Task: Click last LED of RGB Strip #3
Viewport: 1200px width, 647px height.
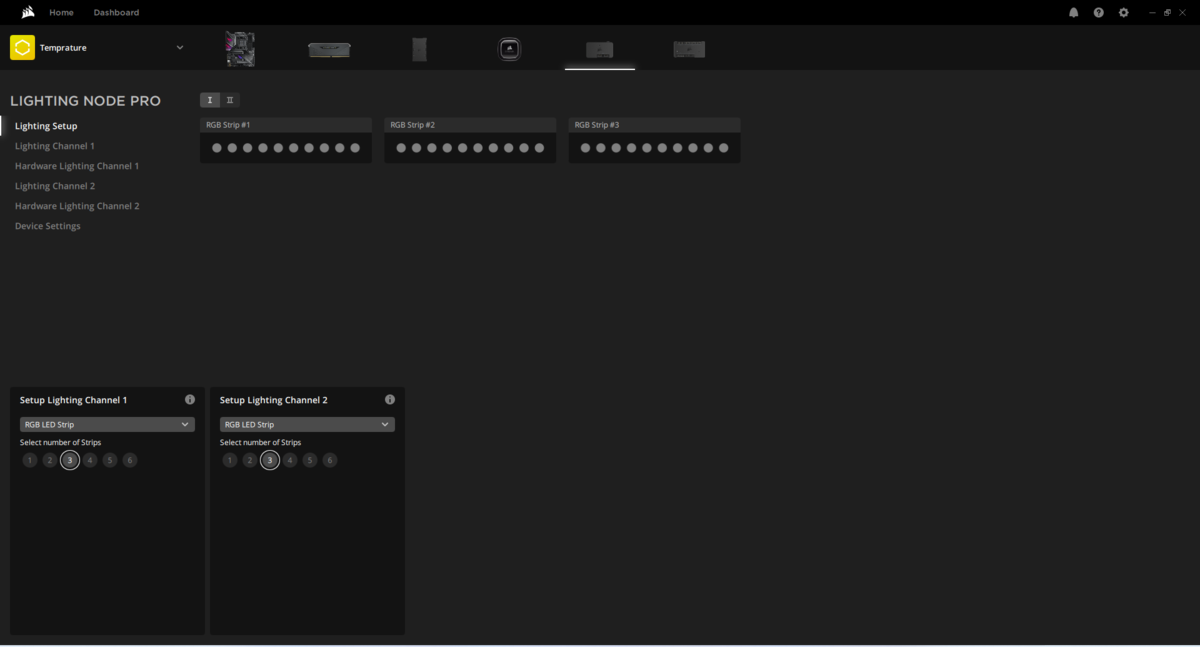Action: click(724, 148)
